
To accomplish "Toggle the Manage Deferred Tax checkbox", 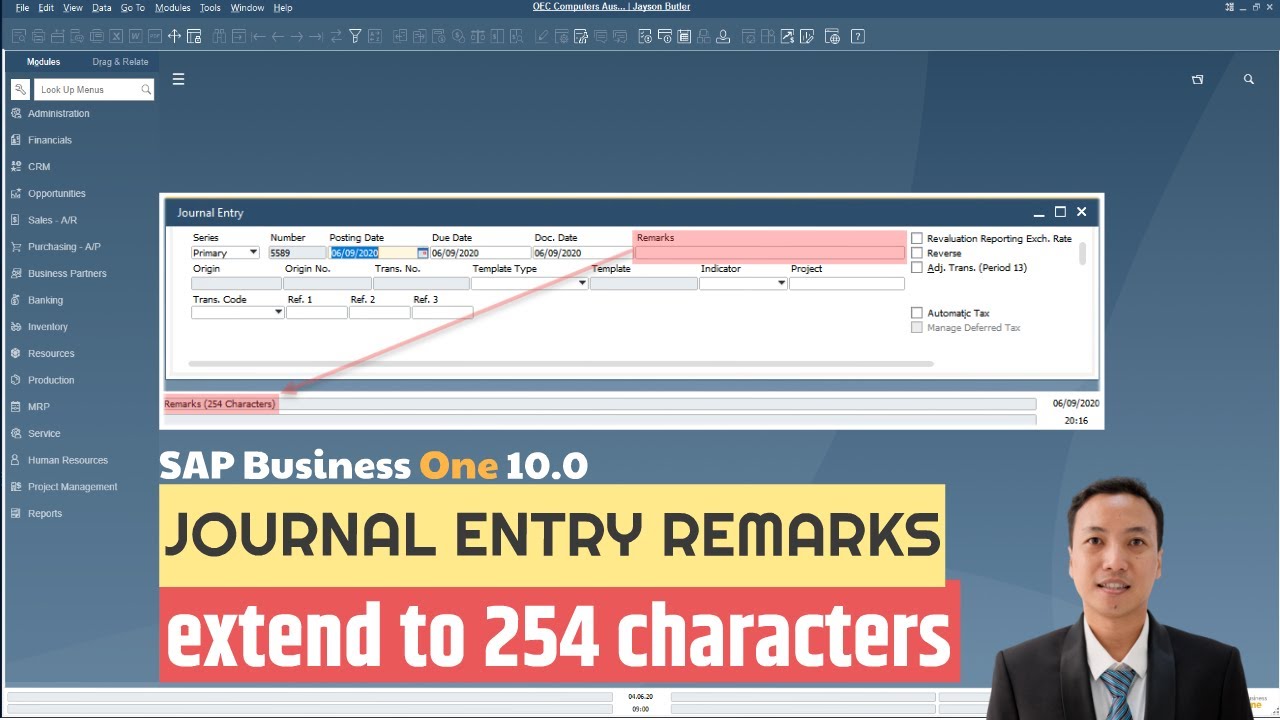I will coord(917,327).
